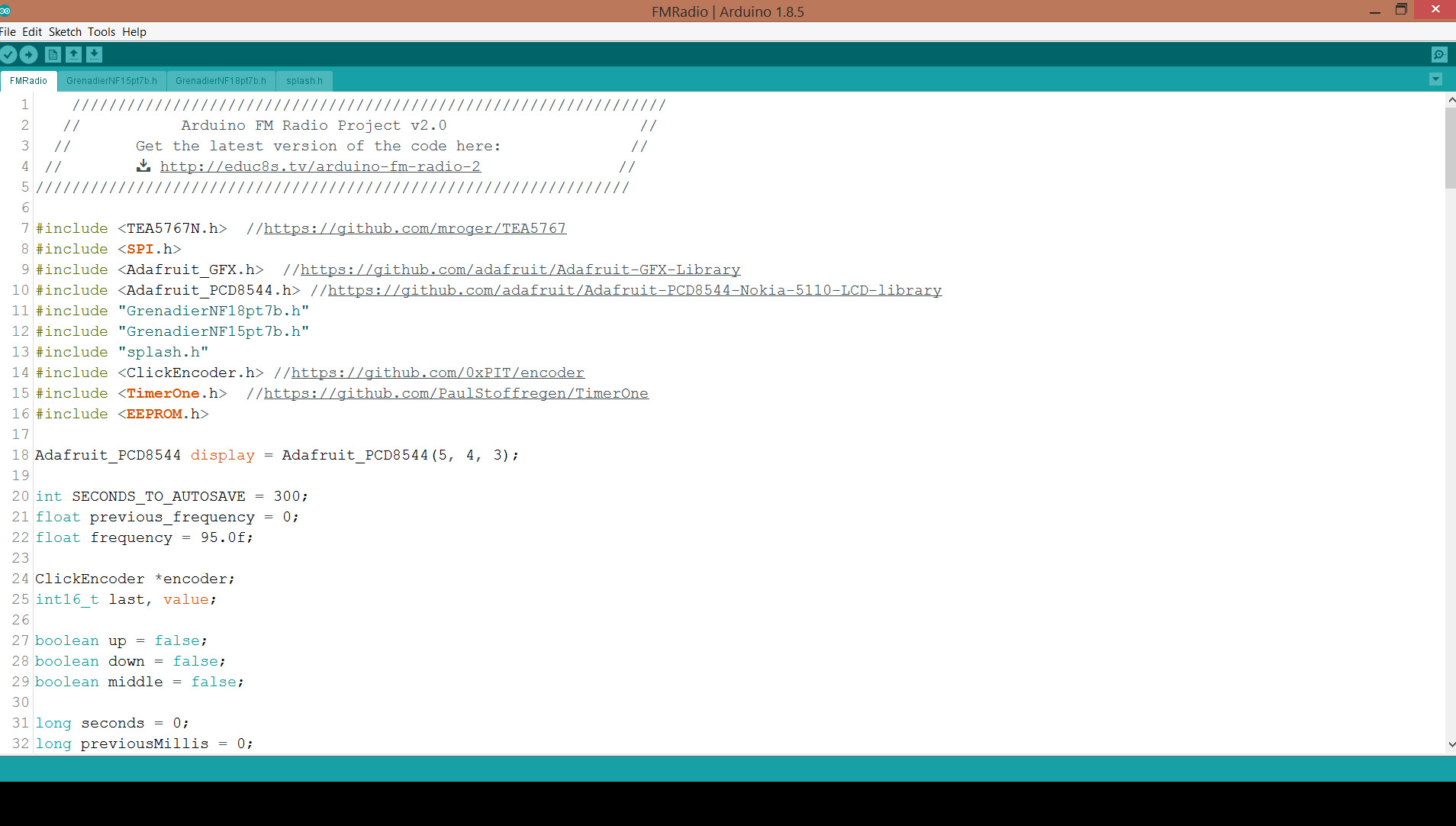
Task: Follow the educ8s.tv arduino-fm-radio-2 link
Action: coord(321,166)
